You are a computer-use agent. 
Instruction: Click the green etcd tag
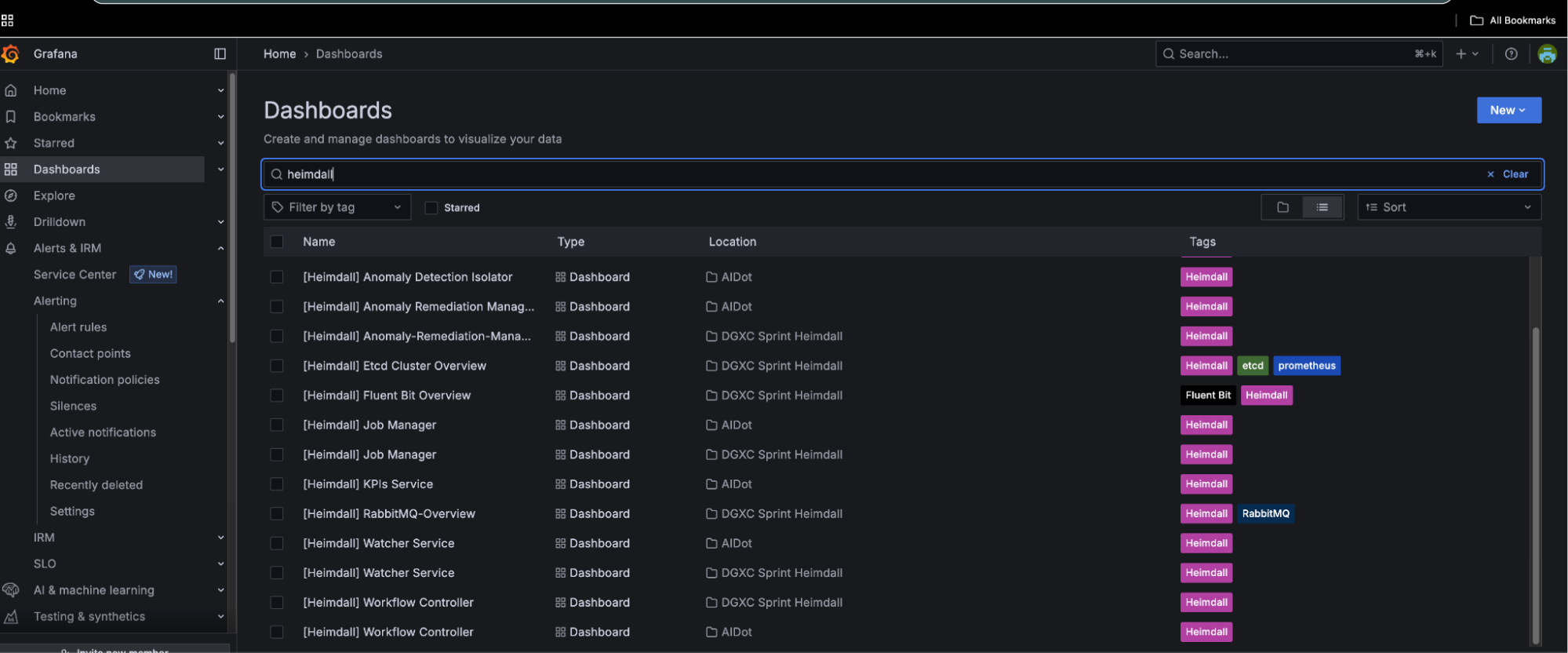1252,366
